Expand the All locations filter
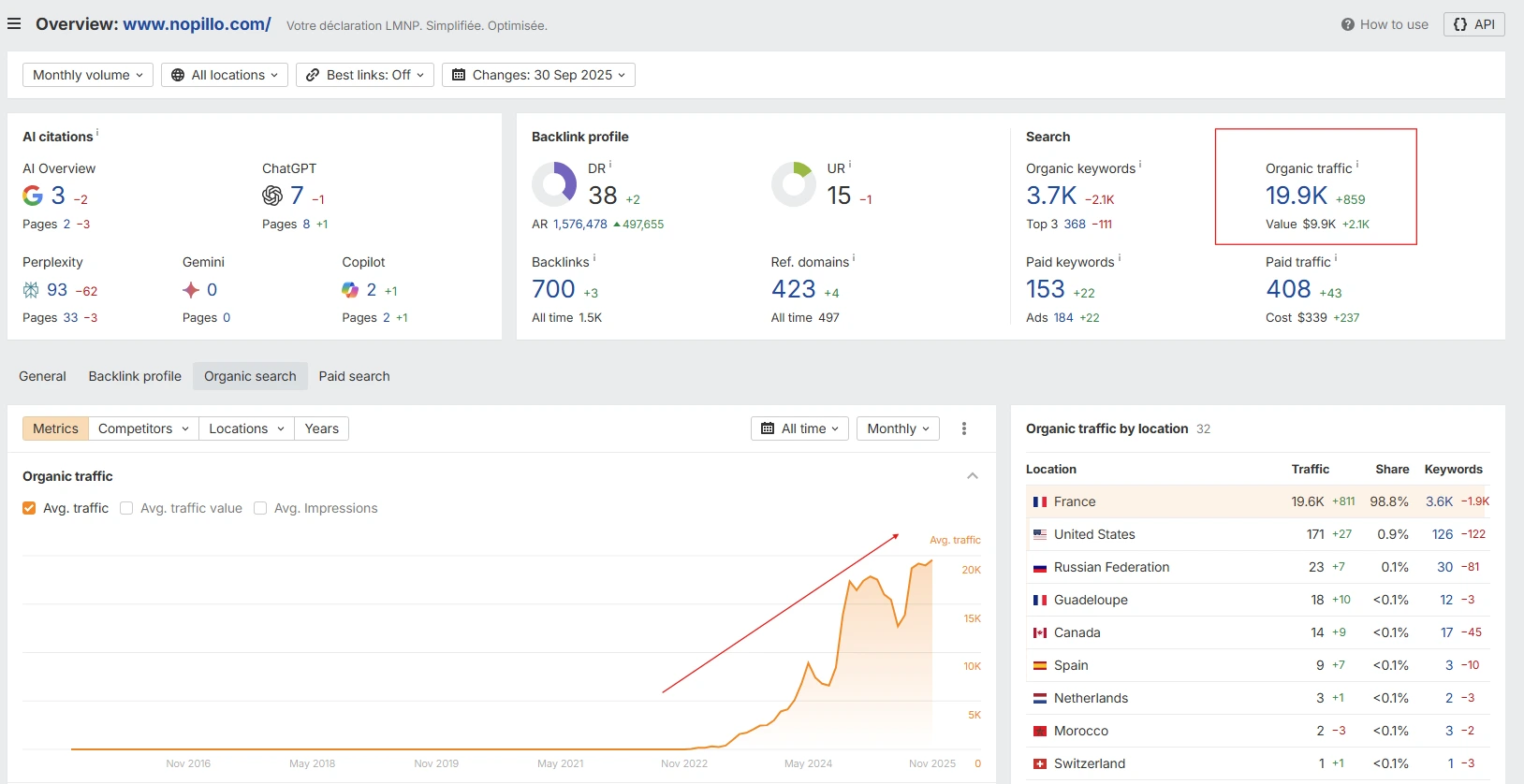Image resolution: width=1524 pixels, height=784 pixels. [x=225, y=75]
